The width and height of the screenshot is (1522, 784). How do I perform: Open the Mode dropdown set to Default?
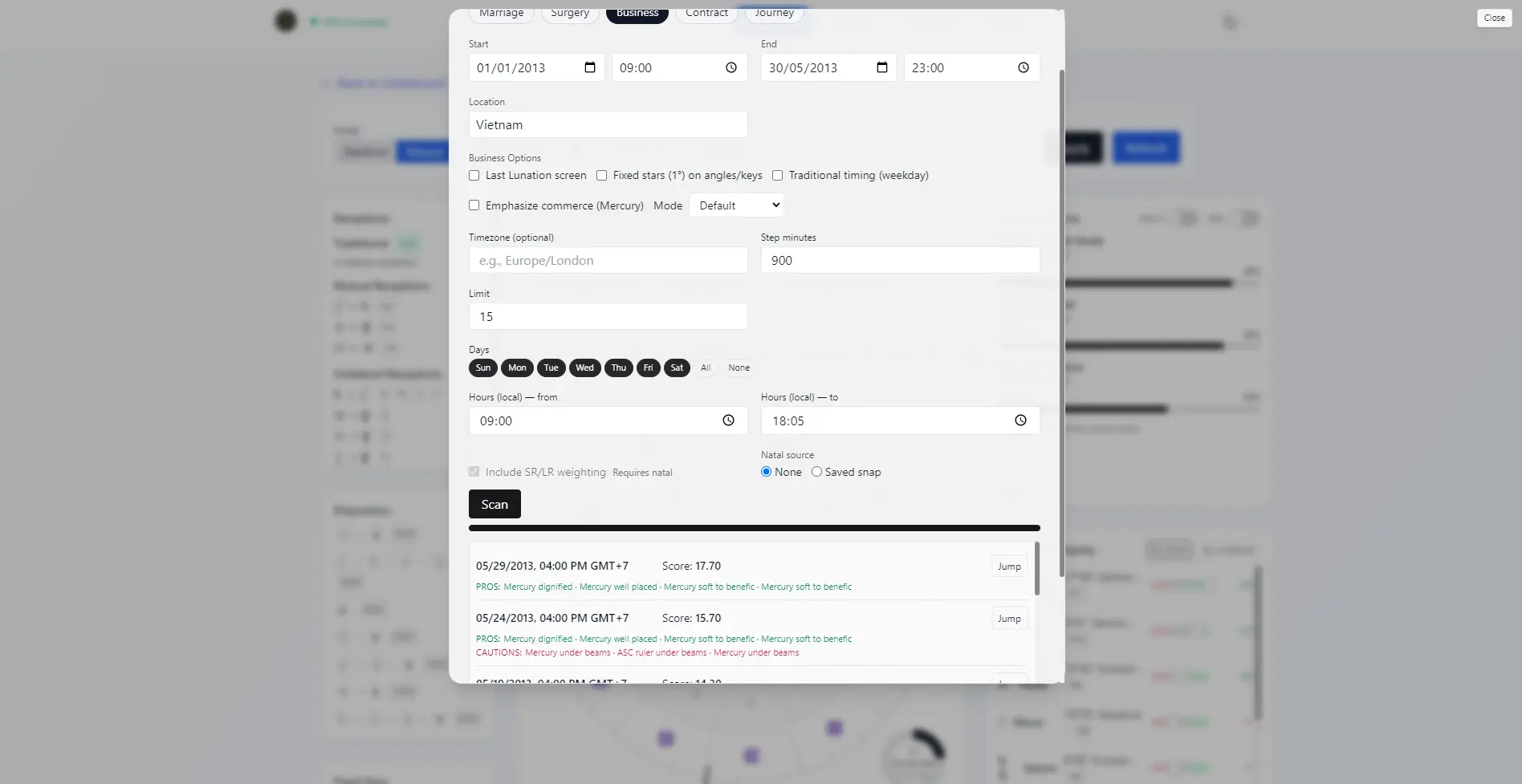tap(736, 205)
